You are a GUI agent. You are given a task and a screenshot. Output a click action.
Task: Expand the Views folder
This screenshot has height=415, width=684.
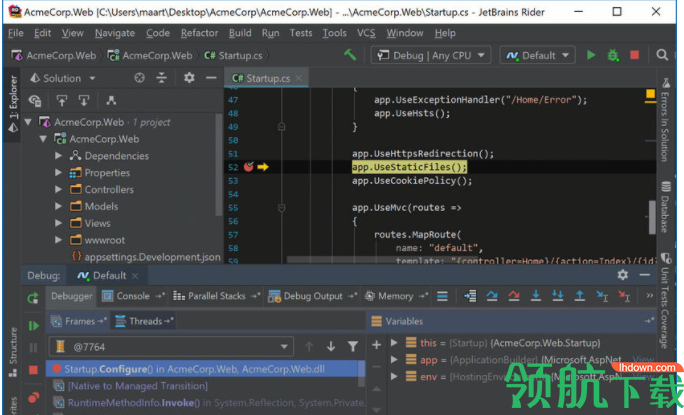point(58,223)
